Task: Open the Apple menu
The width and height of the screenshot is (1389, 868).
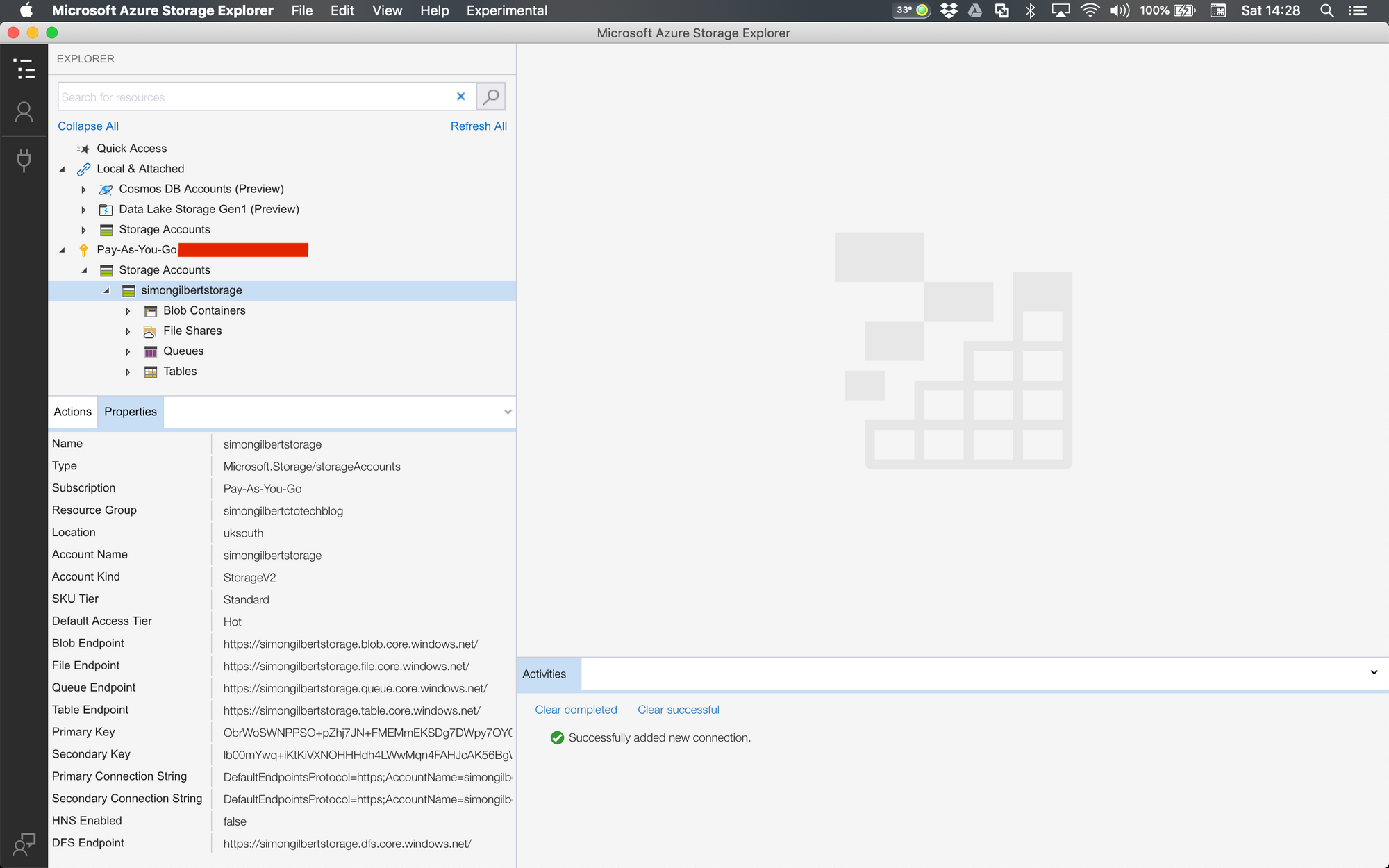Action: [26, 10]
